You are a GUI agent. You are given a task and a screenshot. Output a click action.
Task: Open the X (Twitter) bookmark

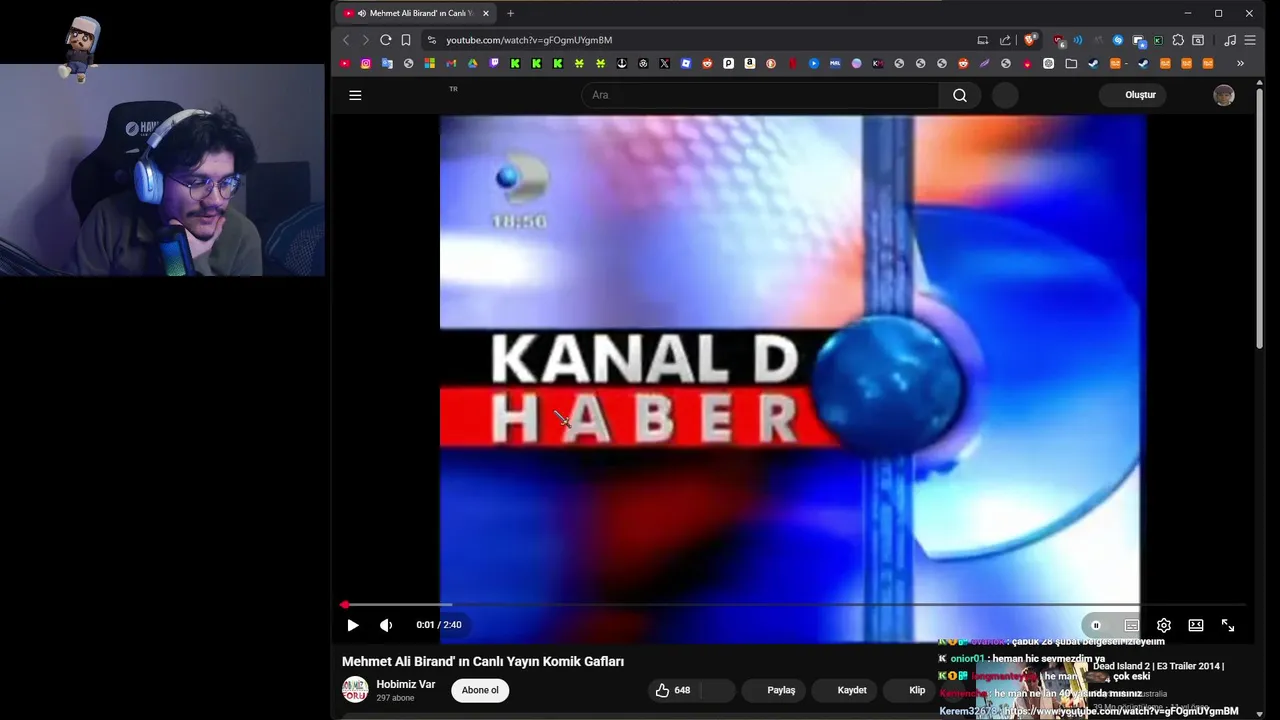664,63
